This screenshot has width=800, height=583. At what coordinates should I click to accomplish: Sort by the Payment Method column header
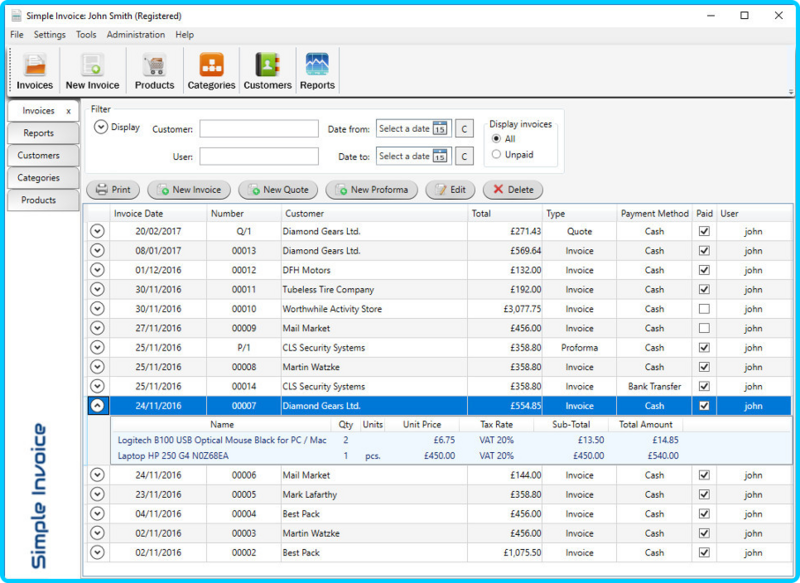click(x=654, y=214)
